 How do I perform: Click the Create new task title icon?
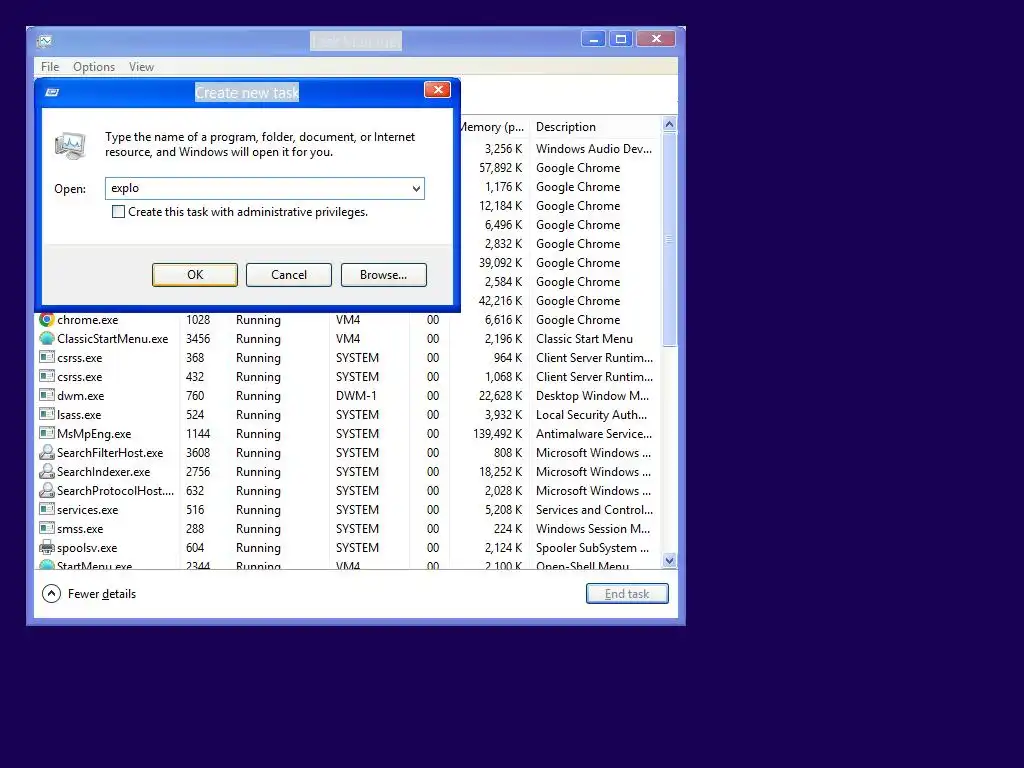pyautogui.click(x=52, y=92)
